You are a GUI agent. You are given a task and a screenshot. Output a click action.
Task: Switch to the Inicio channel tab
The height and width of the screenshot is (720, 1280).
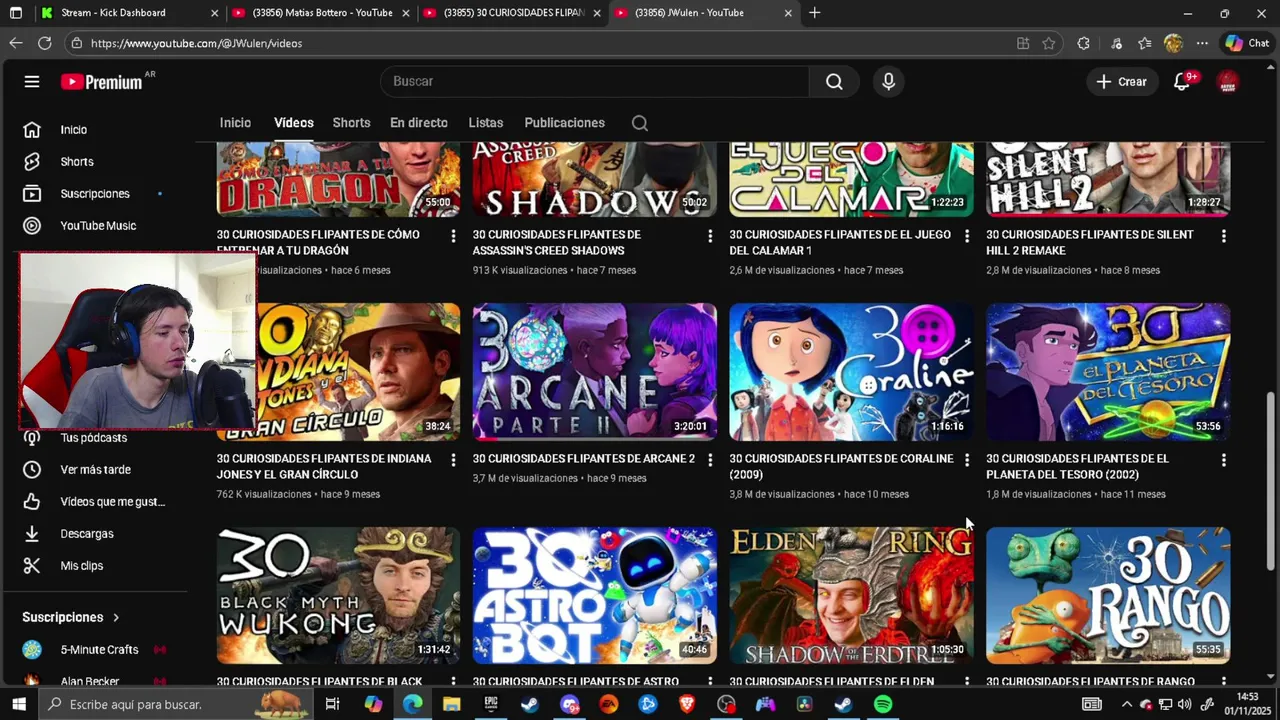point(235,123)
